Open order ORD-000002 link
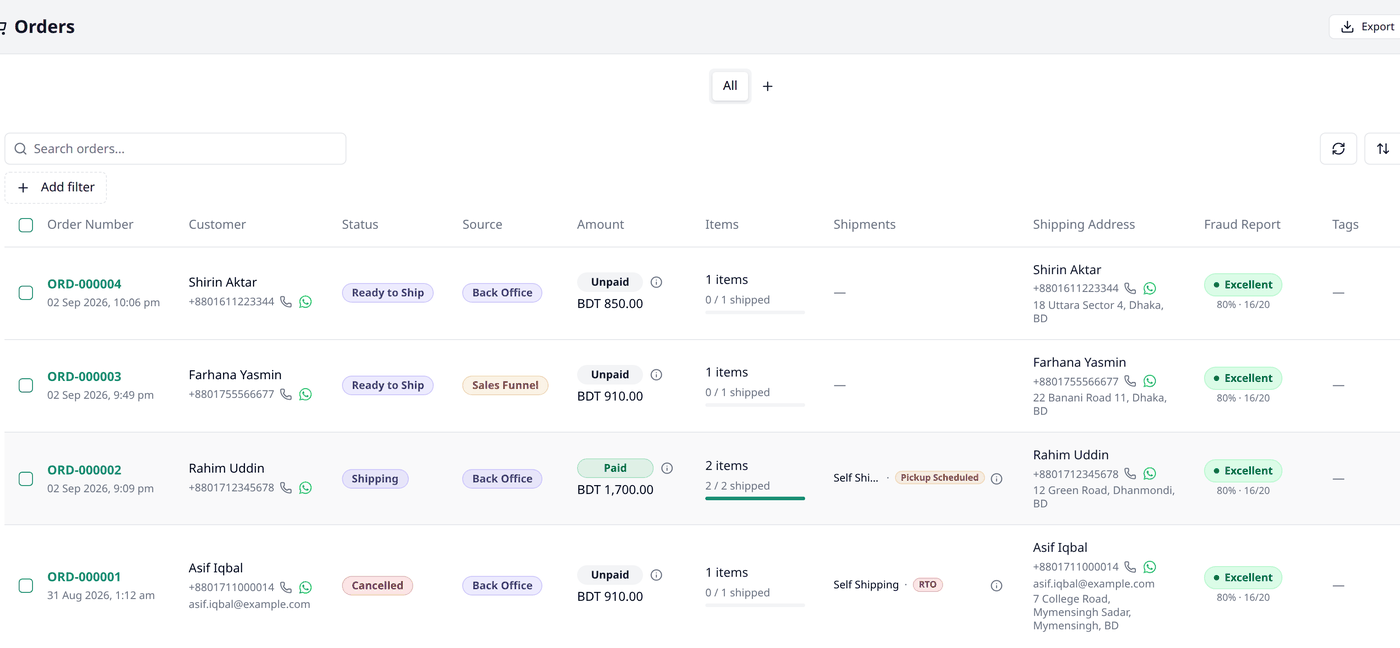Image resolution: width=1400 pixels, height=648 pixels. pos(84,470)
